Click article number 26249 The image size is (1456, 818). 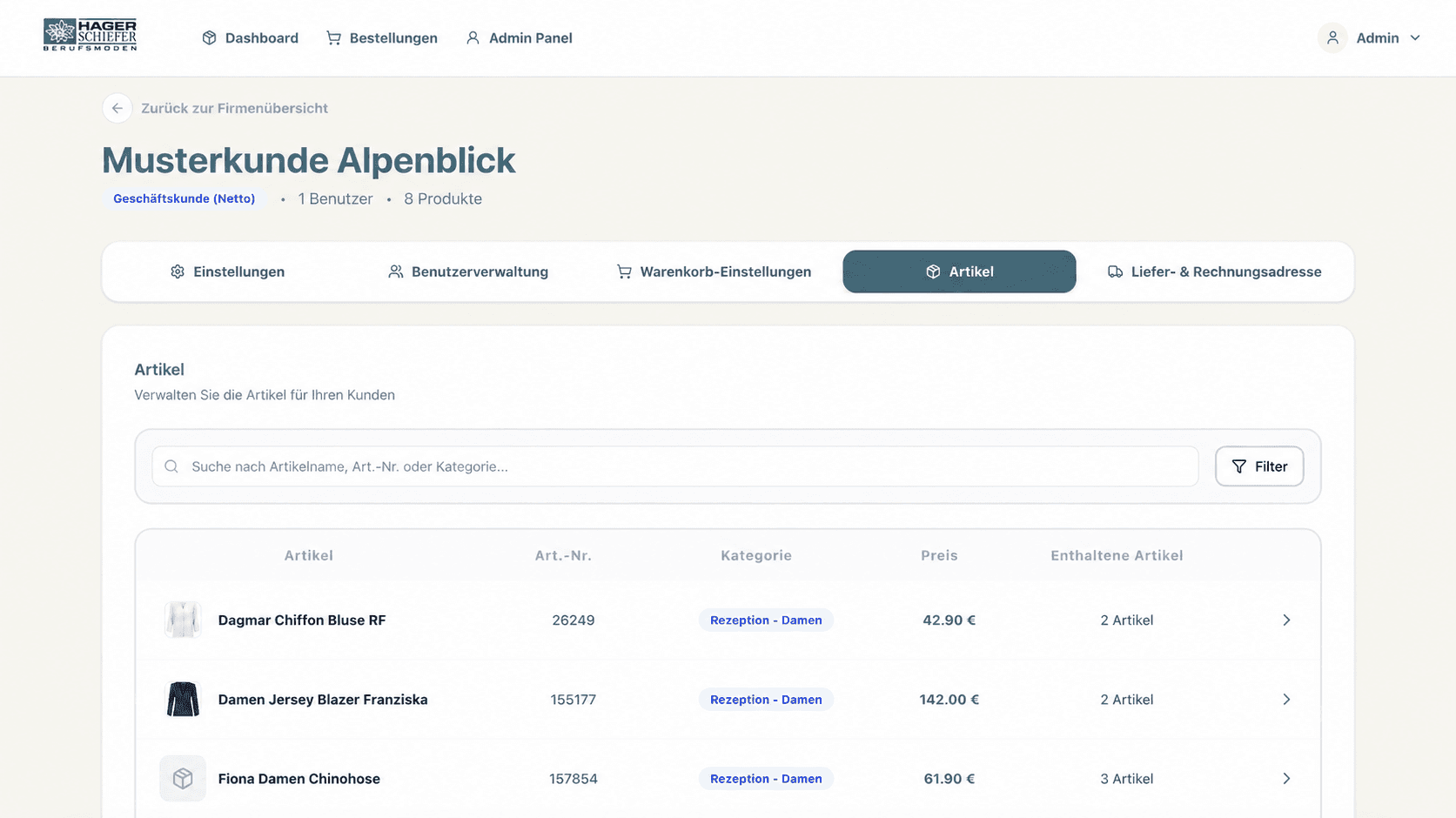574,620
